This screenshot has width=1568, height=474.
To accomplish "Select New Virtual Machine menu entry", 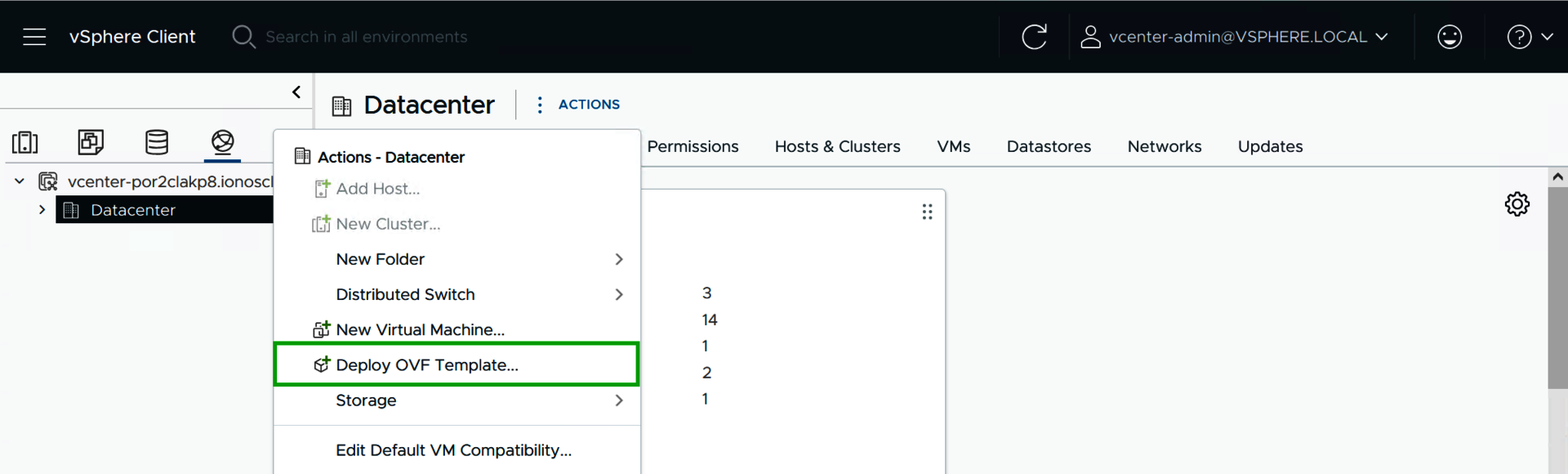I will (x=420, y=330).
